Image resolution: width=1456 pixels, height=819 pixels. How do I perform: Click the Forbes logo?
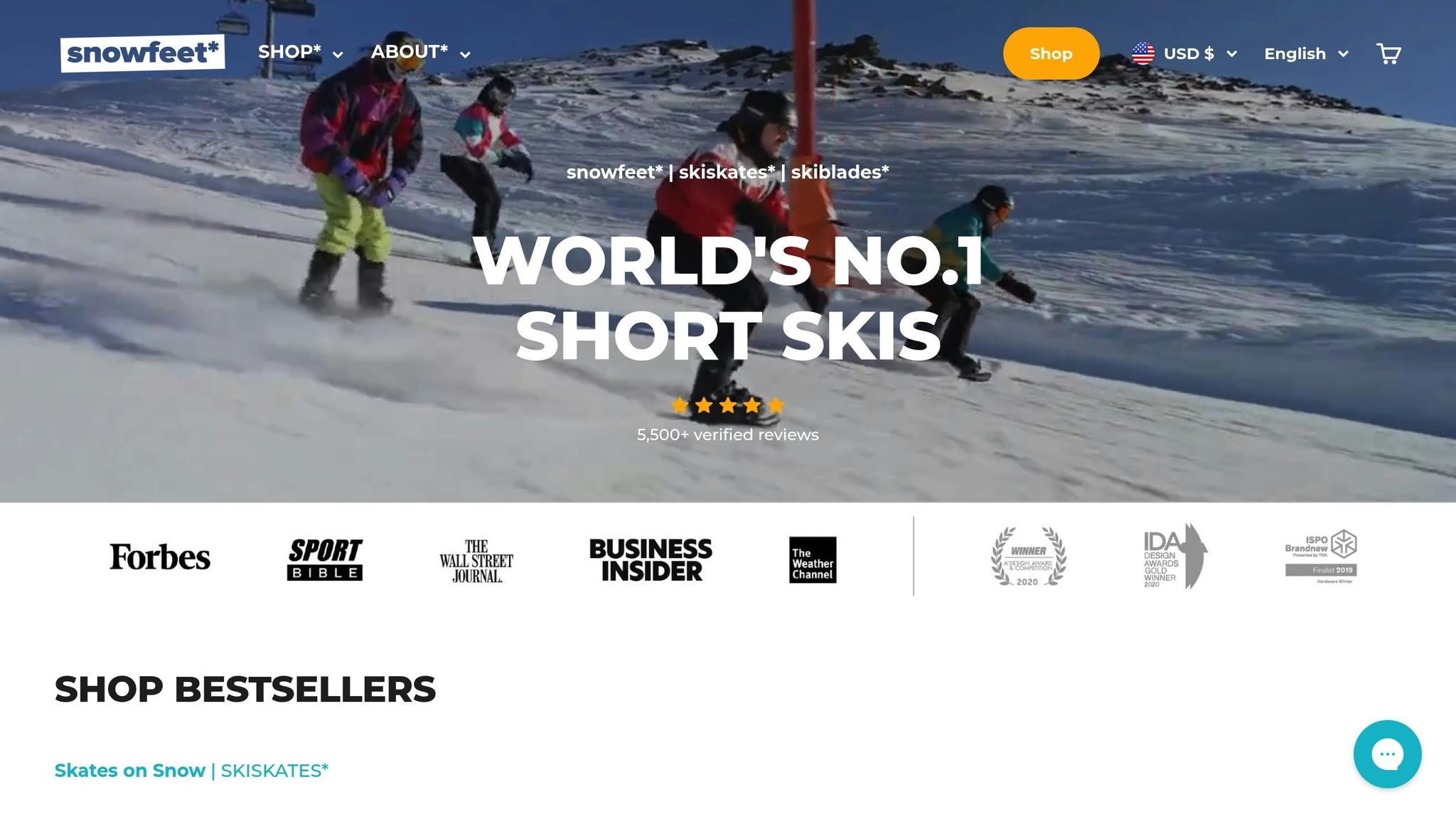point(160,557)
